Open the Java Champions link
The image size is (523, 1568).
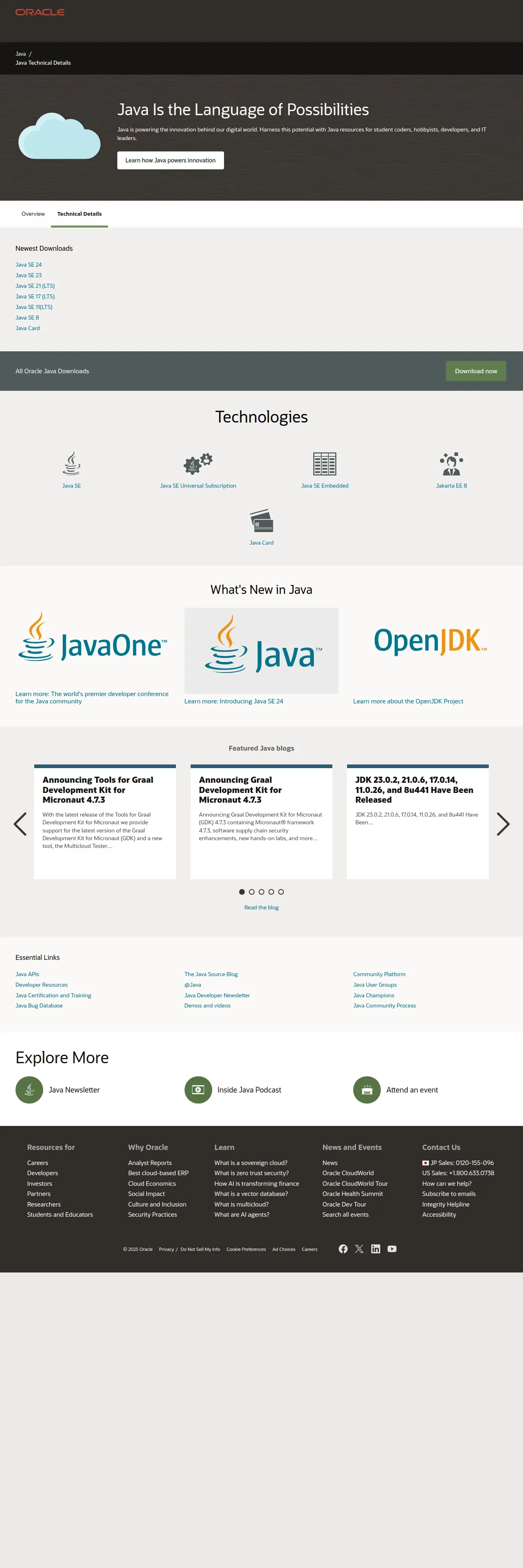click(x=374, y=995)
